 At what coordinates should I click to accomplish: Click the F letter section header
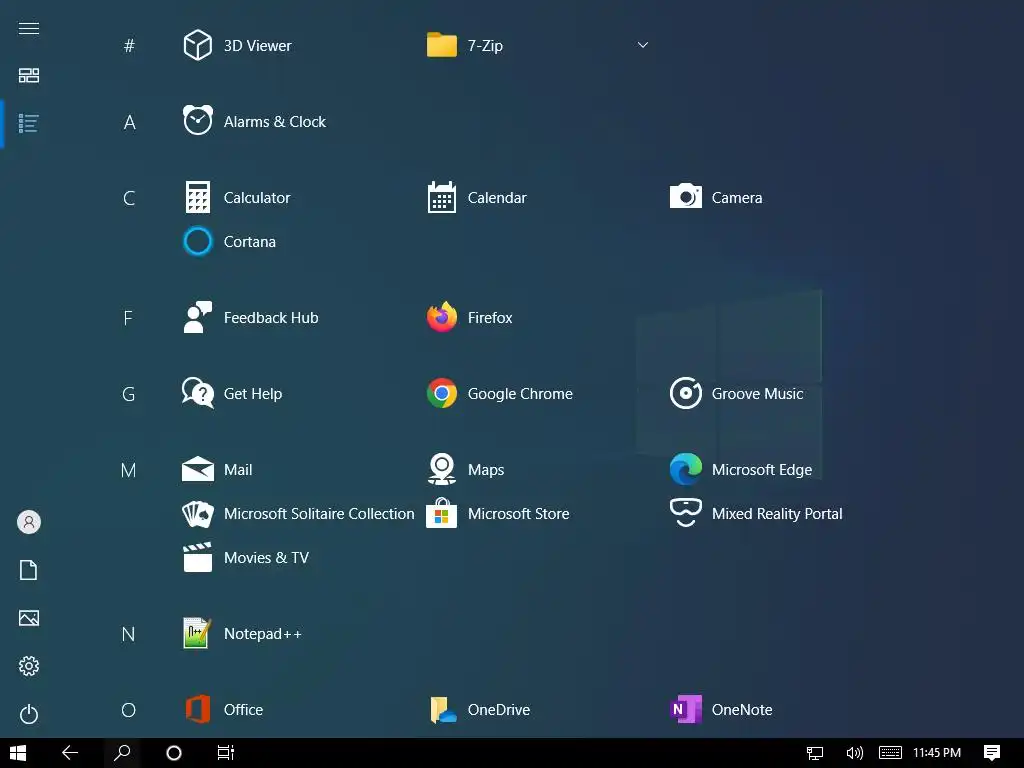[128, 318]
